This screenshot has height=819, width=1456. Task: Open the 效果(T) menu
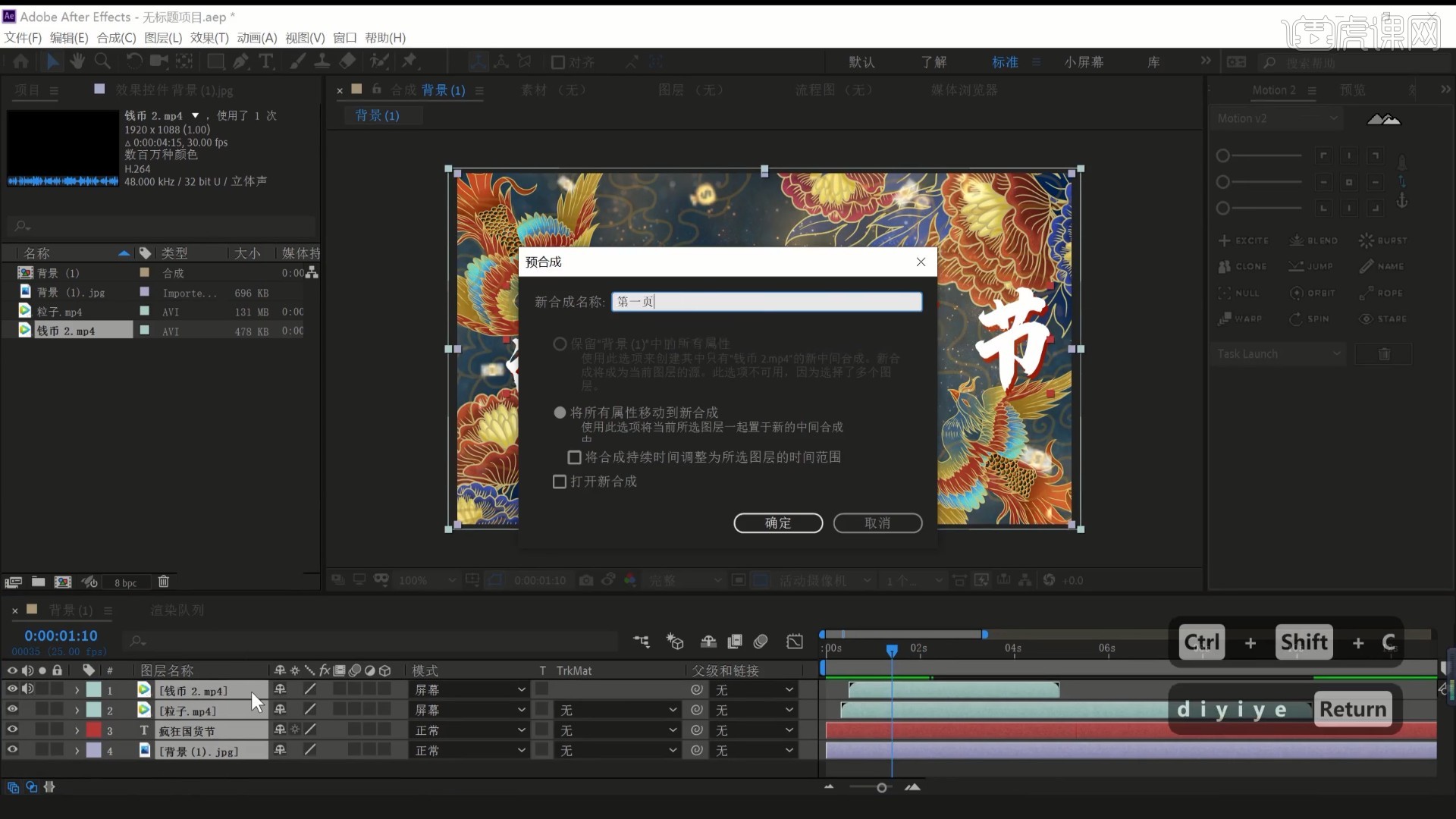(209, 38)
